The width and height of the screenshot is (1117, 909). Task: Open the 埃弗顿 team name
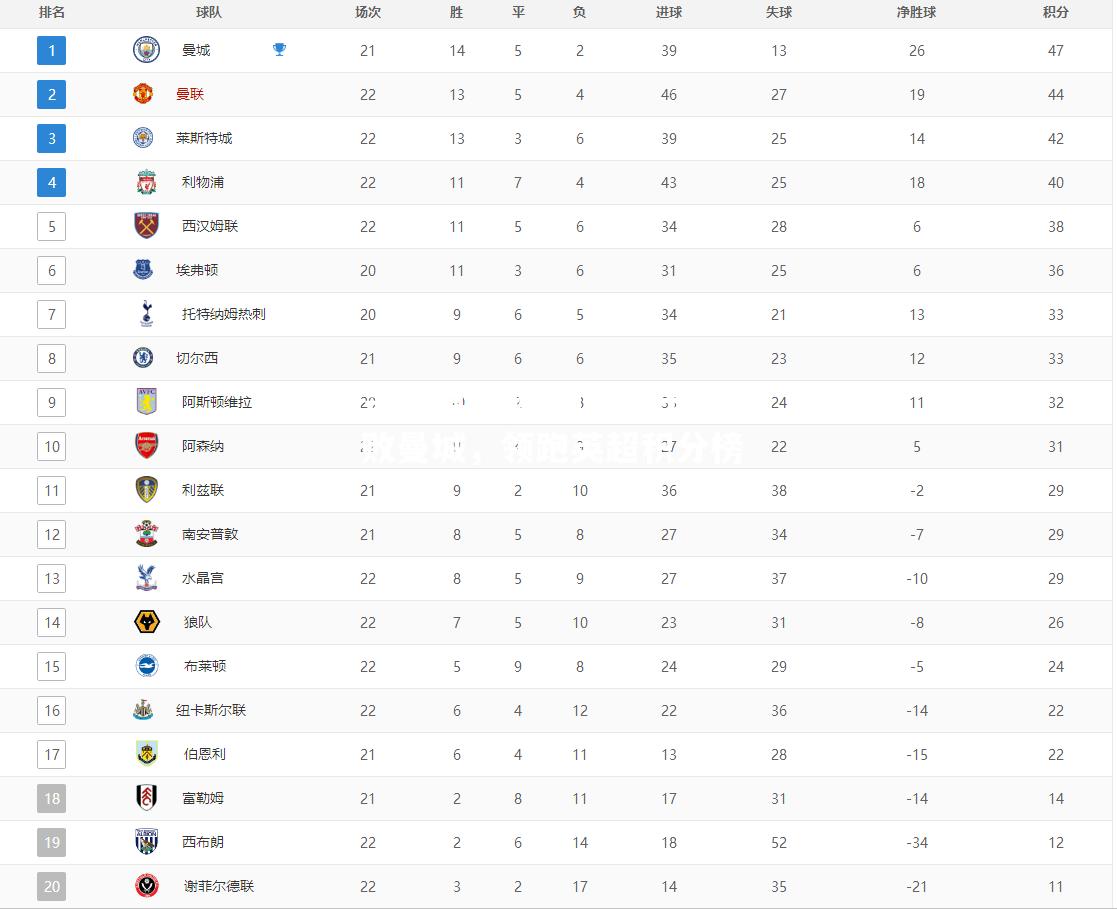pos(197,270)
